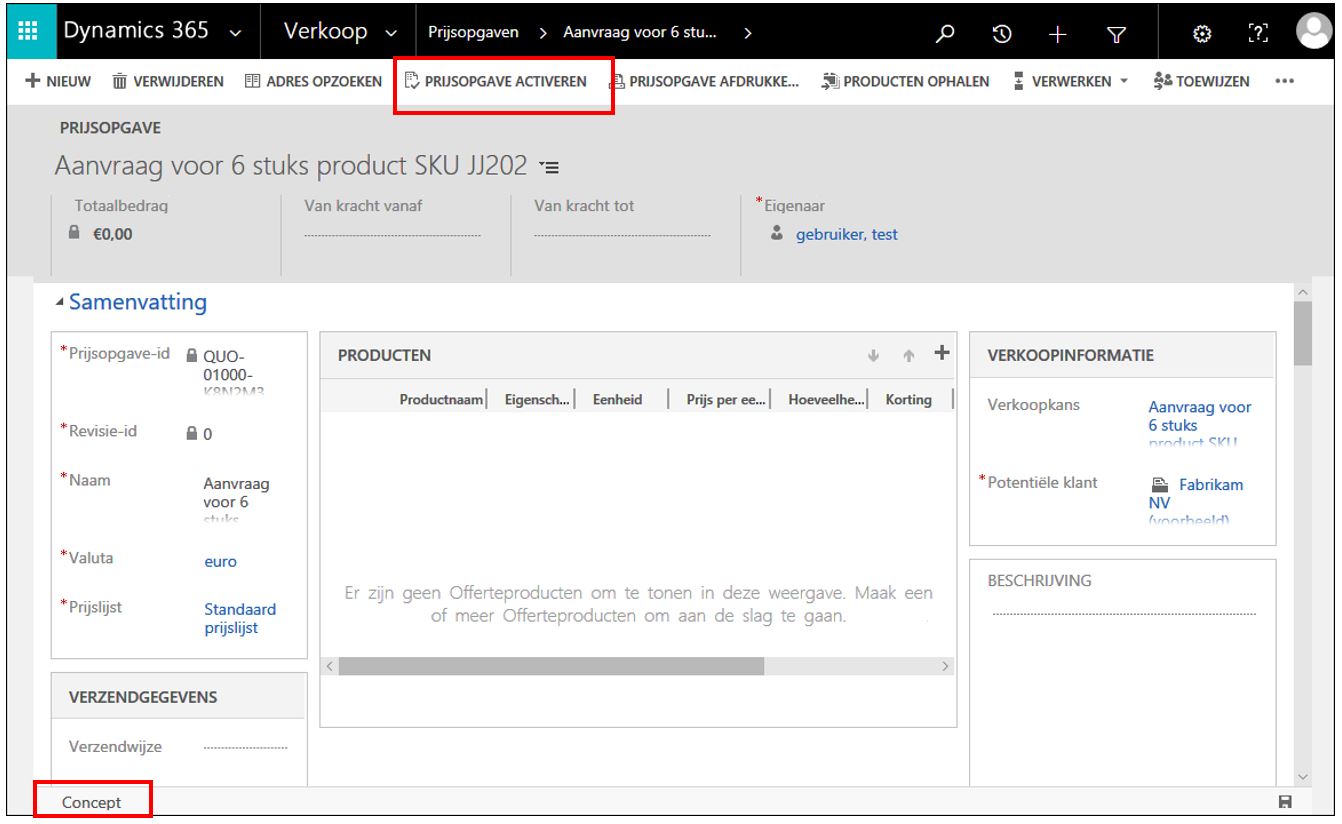
Task: Click VERWIJDEREN command
Action: pos(168,81)
